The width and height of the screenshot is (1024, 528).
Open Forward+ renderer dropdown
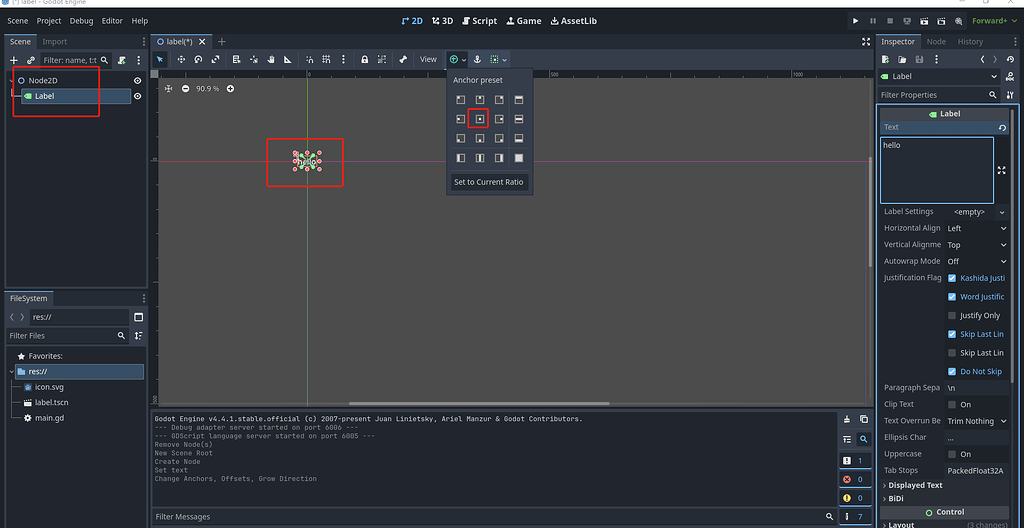click(994, 21)
